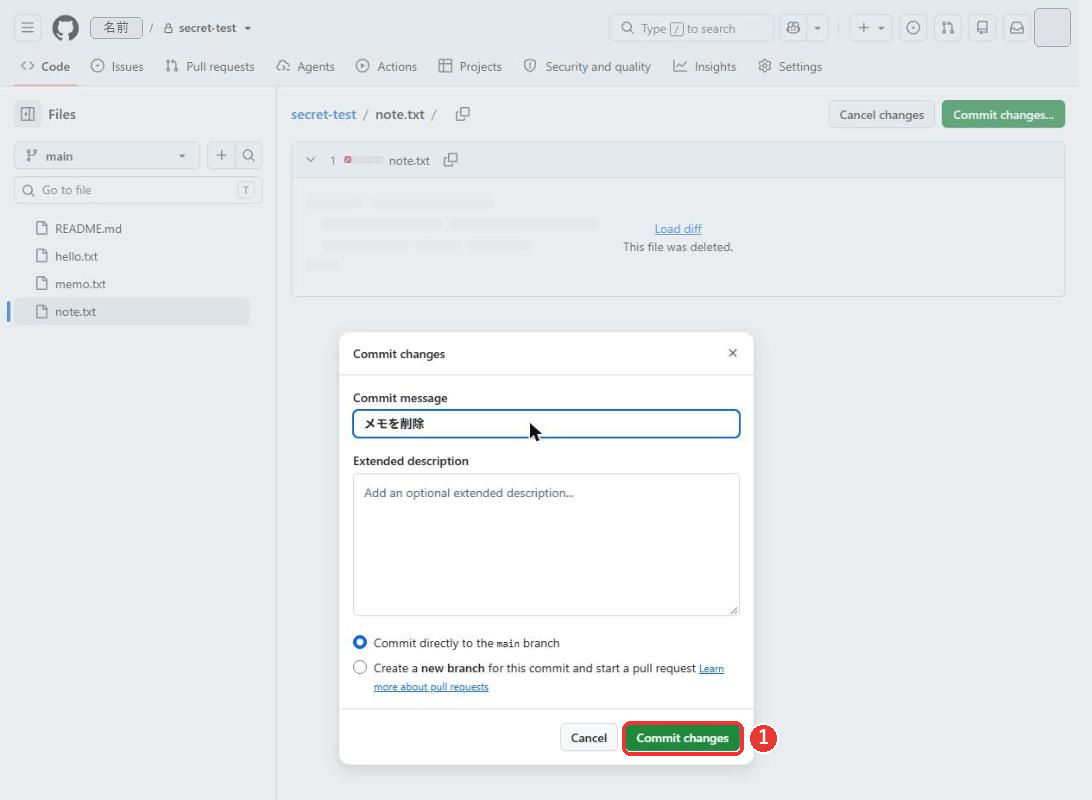
Task: Click the Load diff link
Action: coord(678,229)
